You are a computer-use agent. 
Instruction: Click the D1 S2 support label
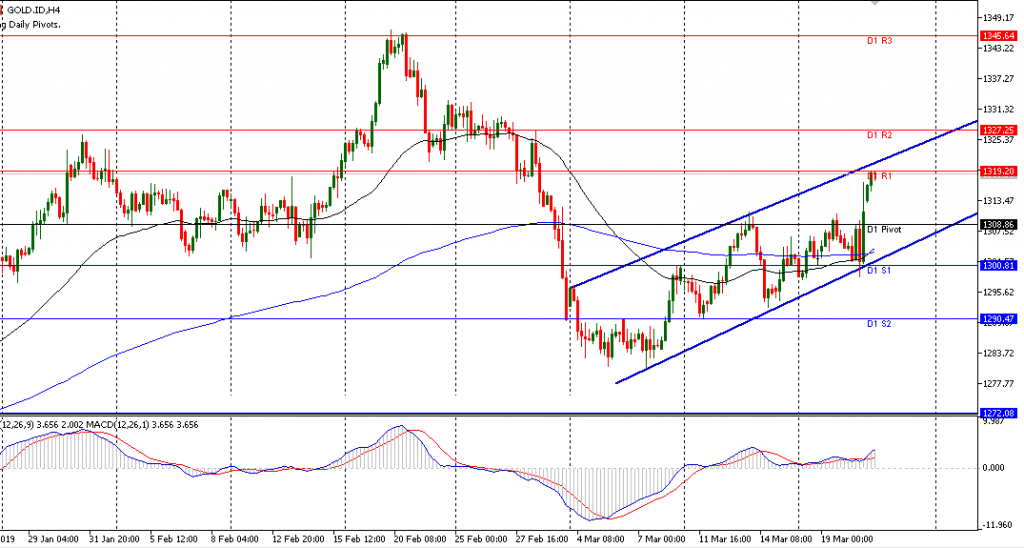pyautogui.click(x=879, y=324)
